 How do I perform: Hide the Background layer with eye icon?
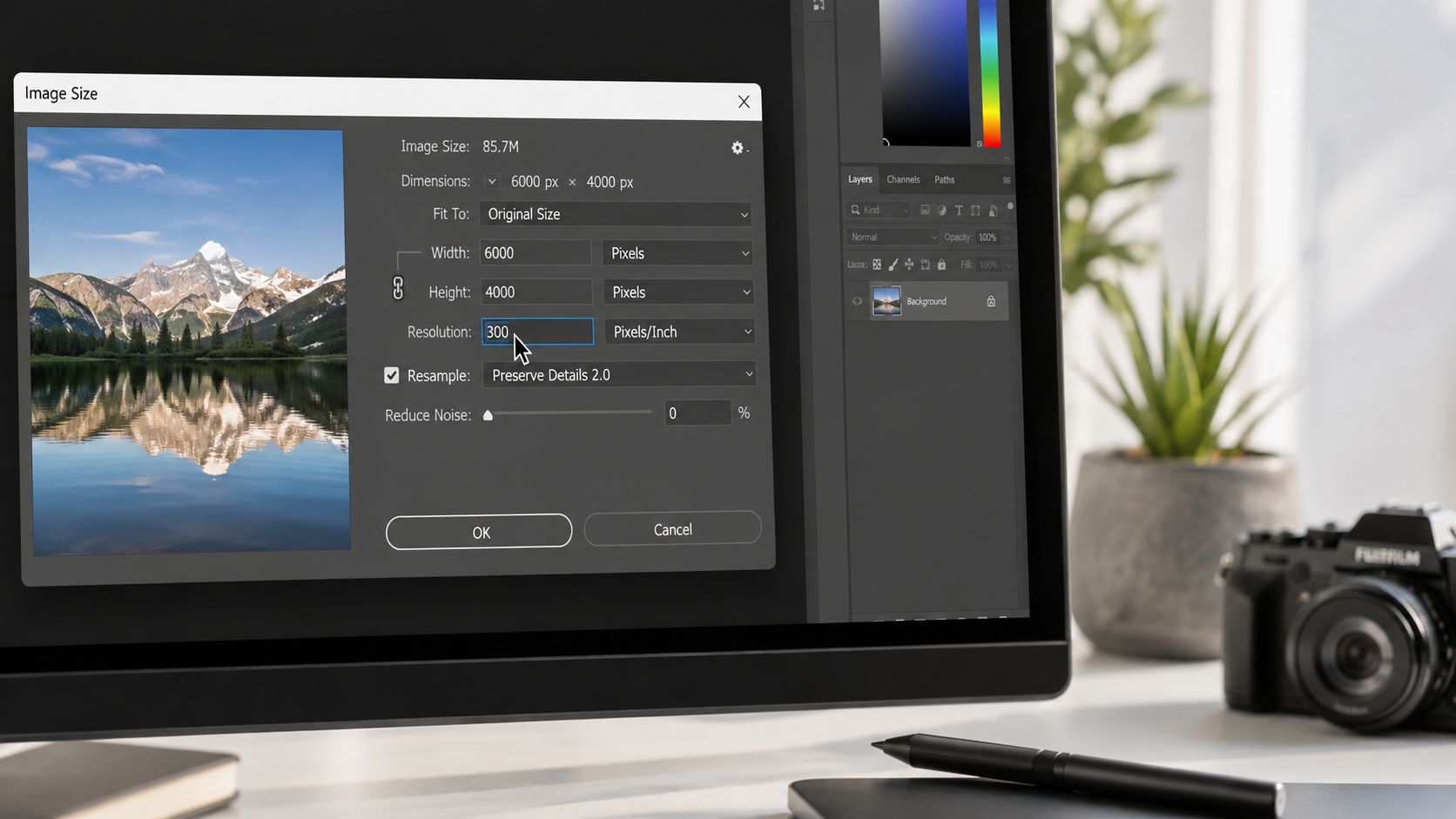tap(857, 301)
